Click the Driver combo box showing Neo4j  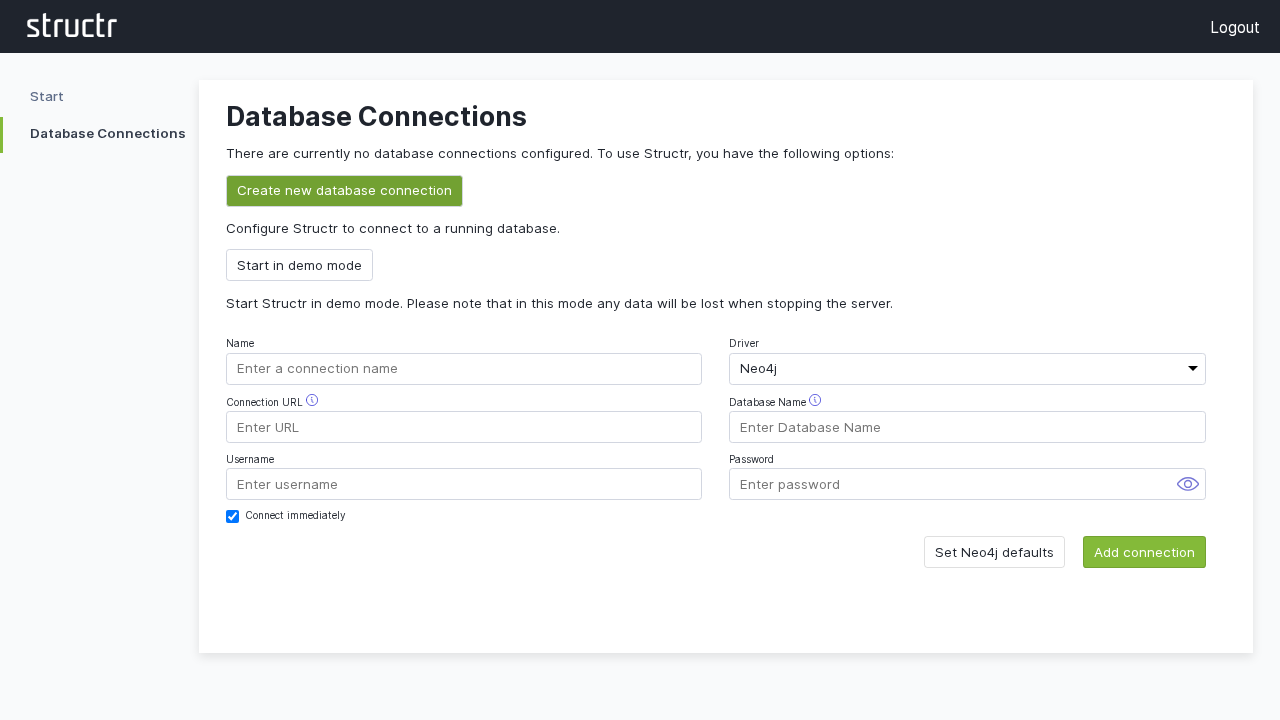967,368
